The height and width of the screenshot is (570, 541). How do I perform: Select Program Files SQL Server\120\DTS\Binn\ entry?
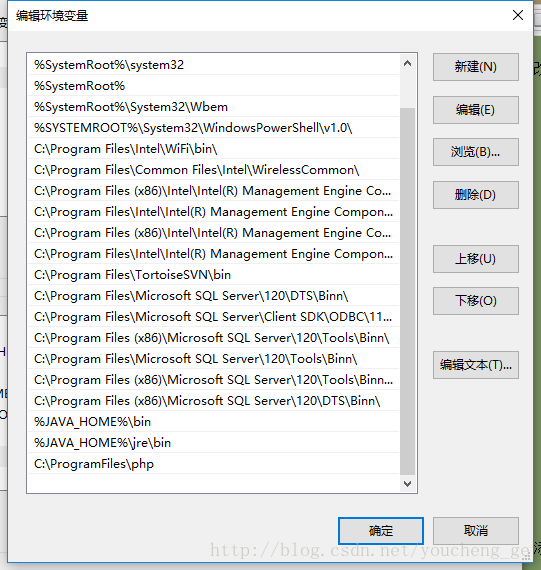click(213, 296)
